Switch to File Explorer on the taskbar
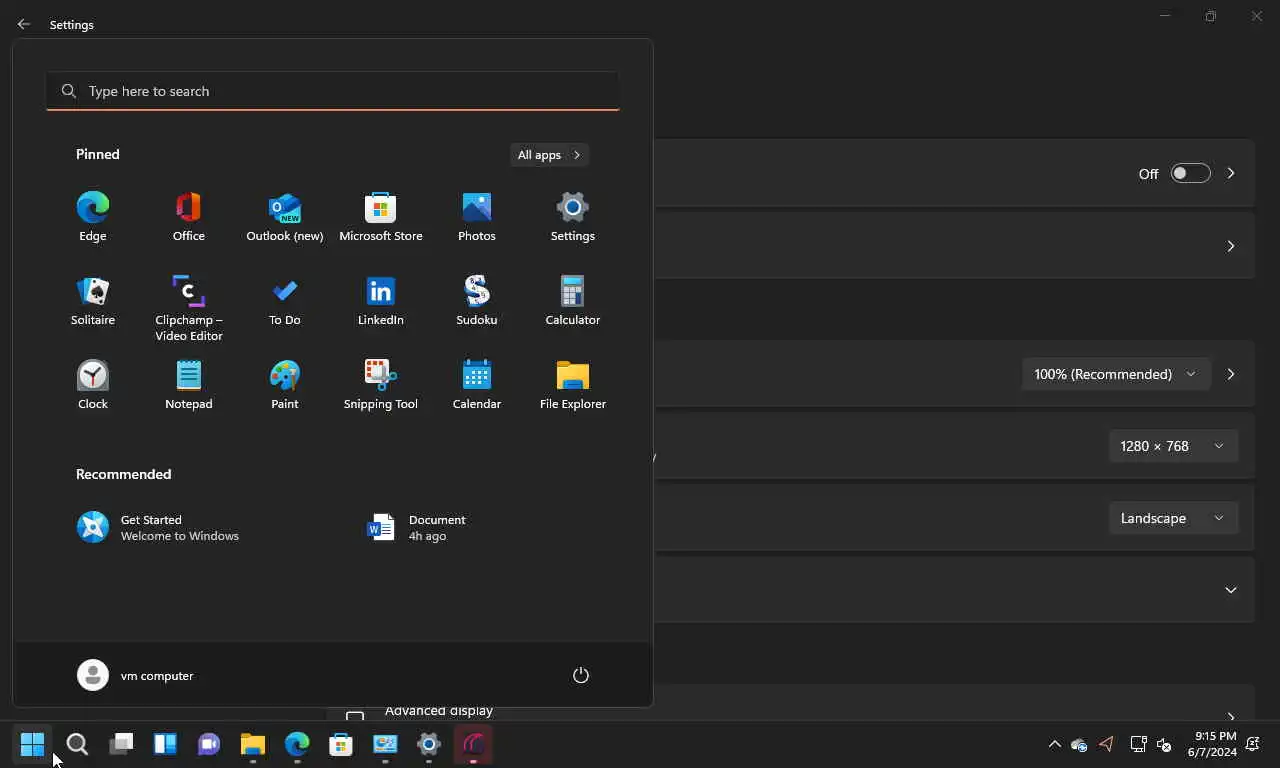The height and width of the screenshot is (768, 1280). (x=253, y=744)
